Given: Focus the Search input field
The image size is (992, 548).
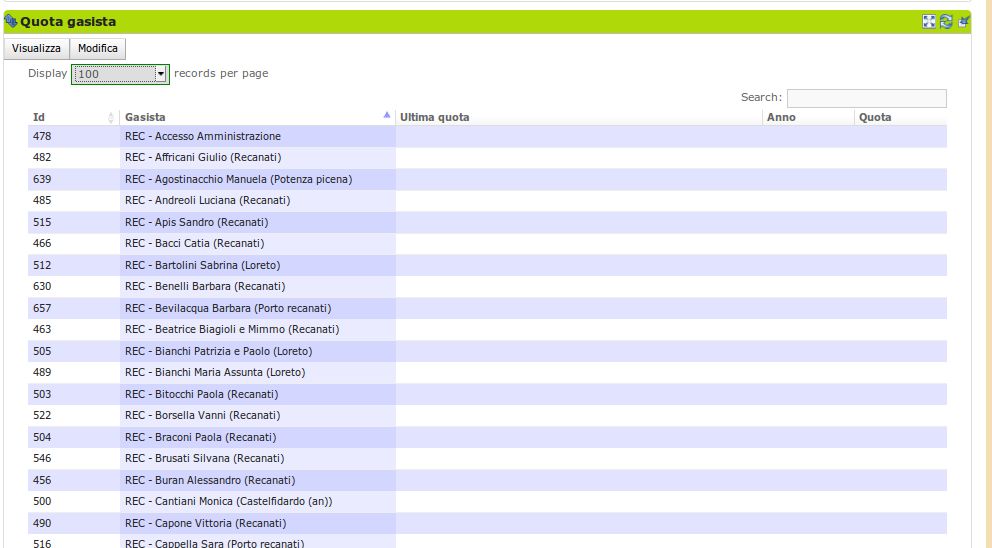Looking at the screenshot, I should [x=866, y=98].
